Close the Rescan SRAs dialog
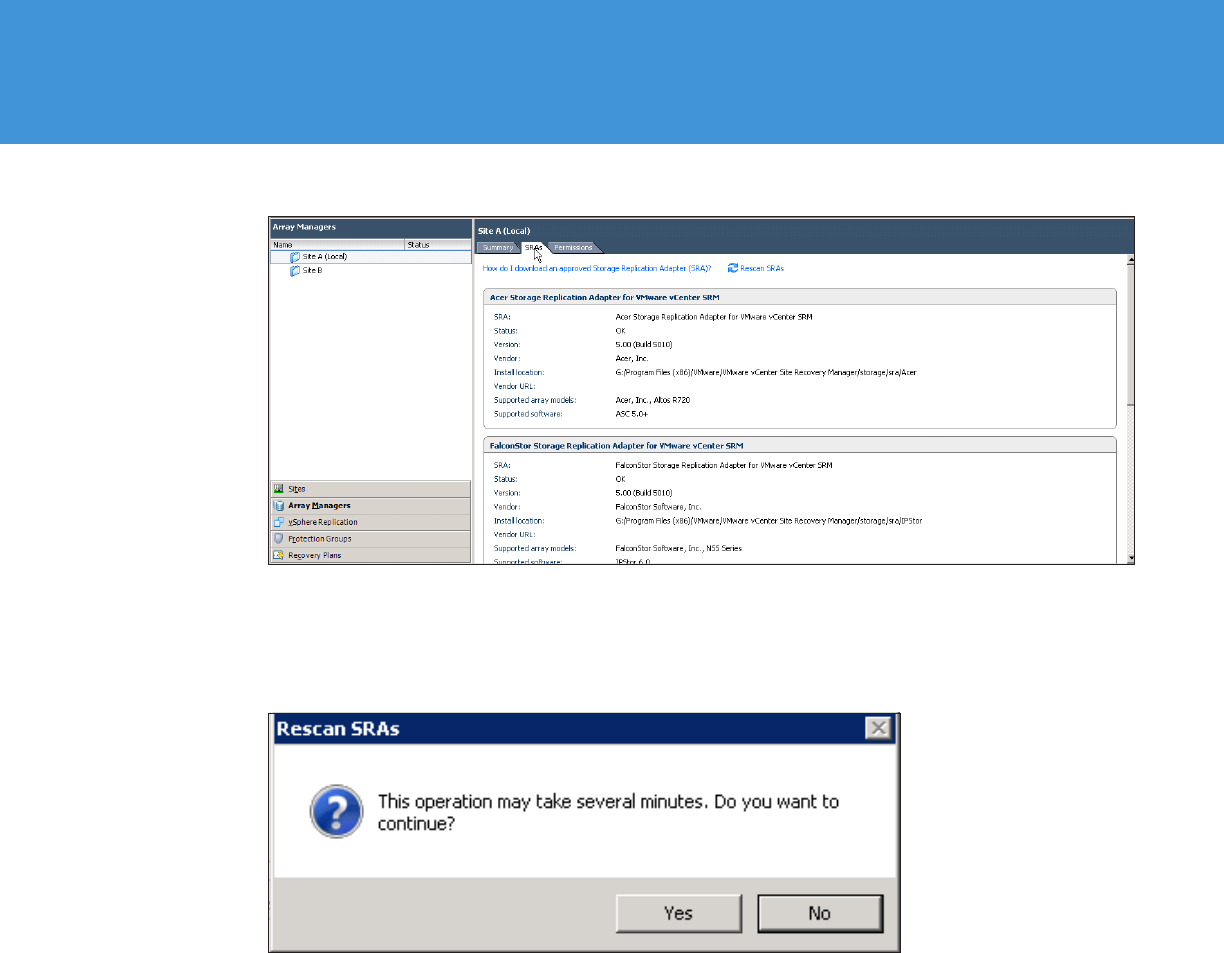The image size is (1224, 953). [878, 728]
